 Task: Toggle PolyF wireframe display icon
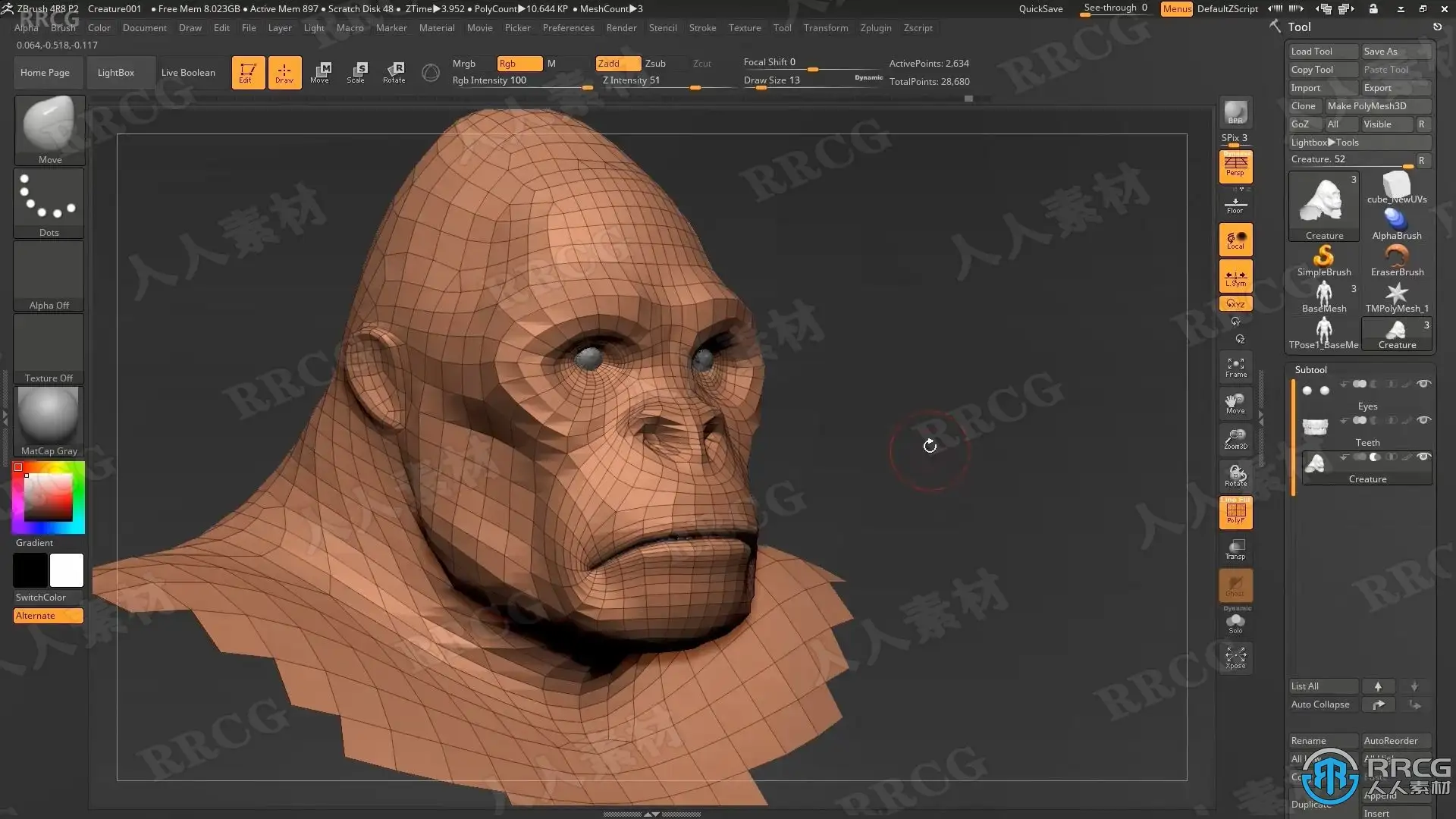coord(1235,513)
